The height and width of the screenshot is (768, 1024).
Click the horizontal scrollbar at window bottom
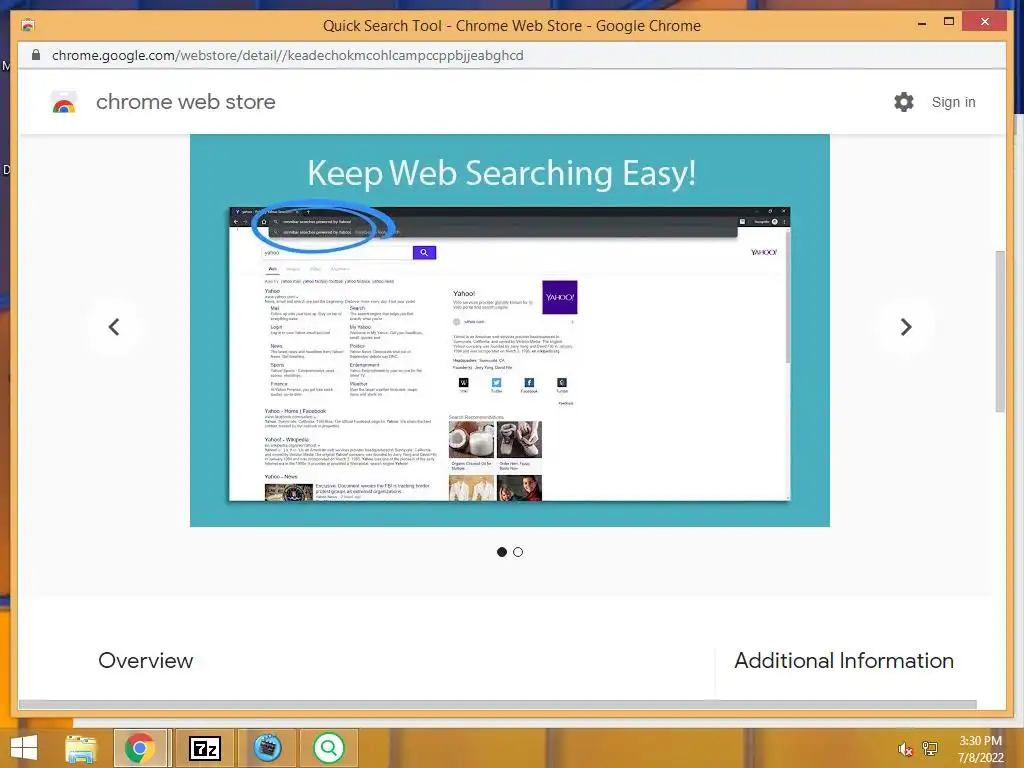tap(498, 704)
